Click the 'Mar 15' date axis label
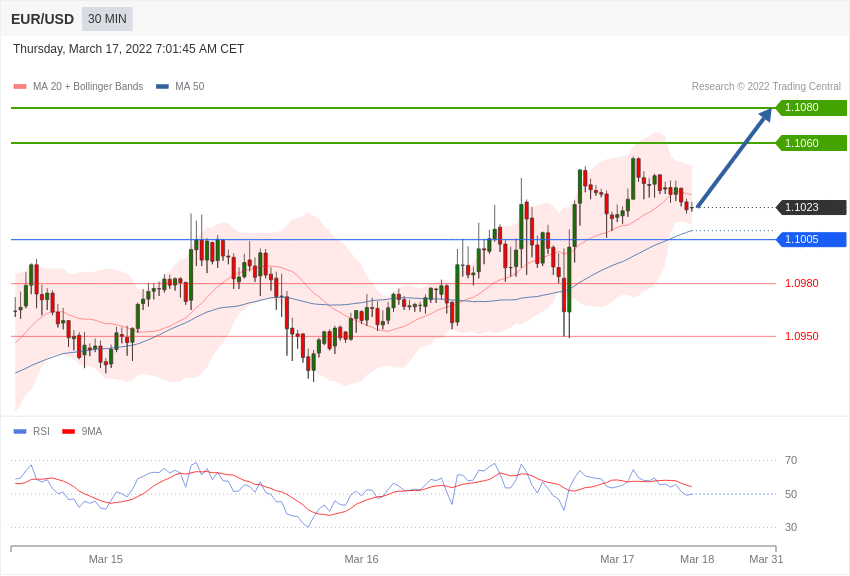Screen dimensions: 850x576 point(106,559)
